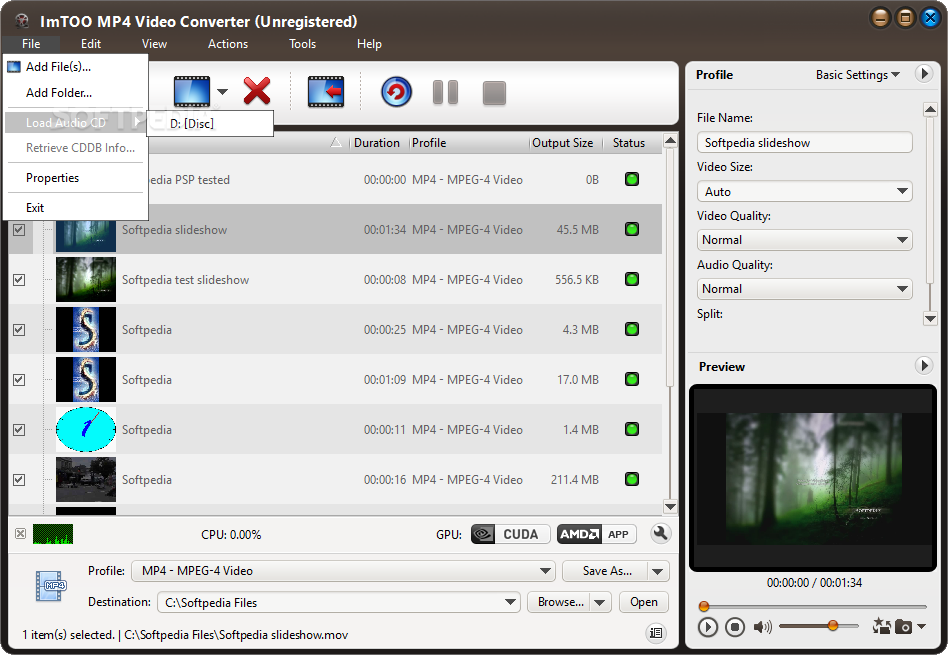Click the Pause icon in toolbar

pyautogui.click(x=446, y=92)
